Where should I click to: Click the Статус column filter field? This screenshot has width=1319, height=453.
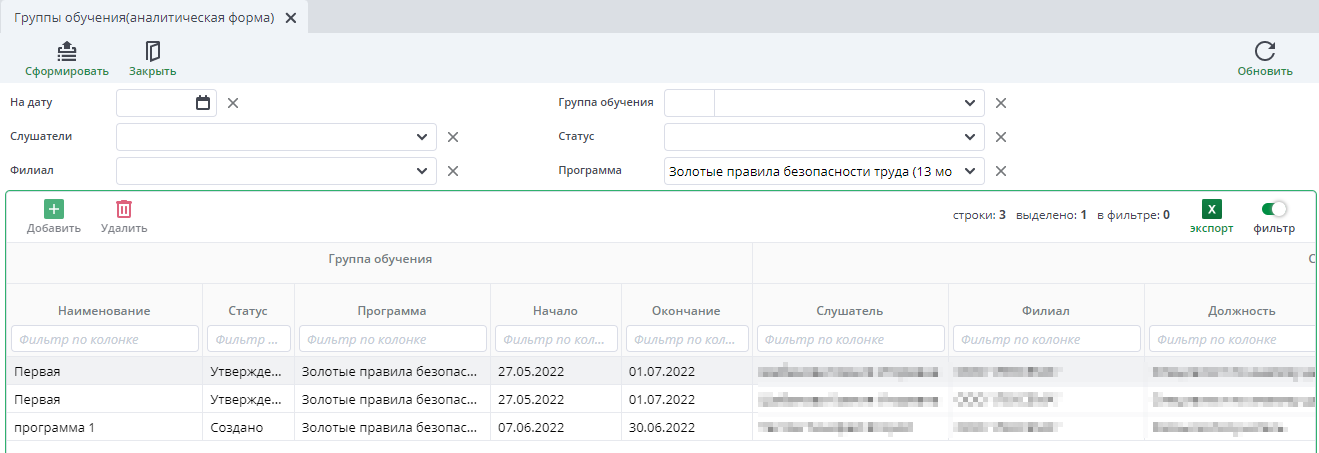pos(248,339)
